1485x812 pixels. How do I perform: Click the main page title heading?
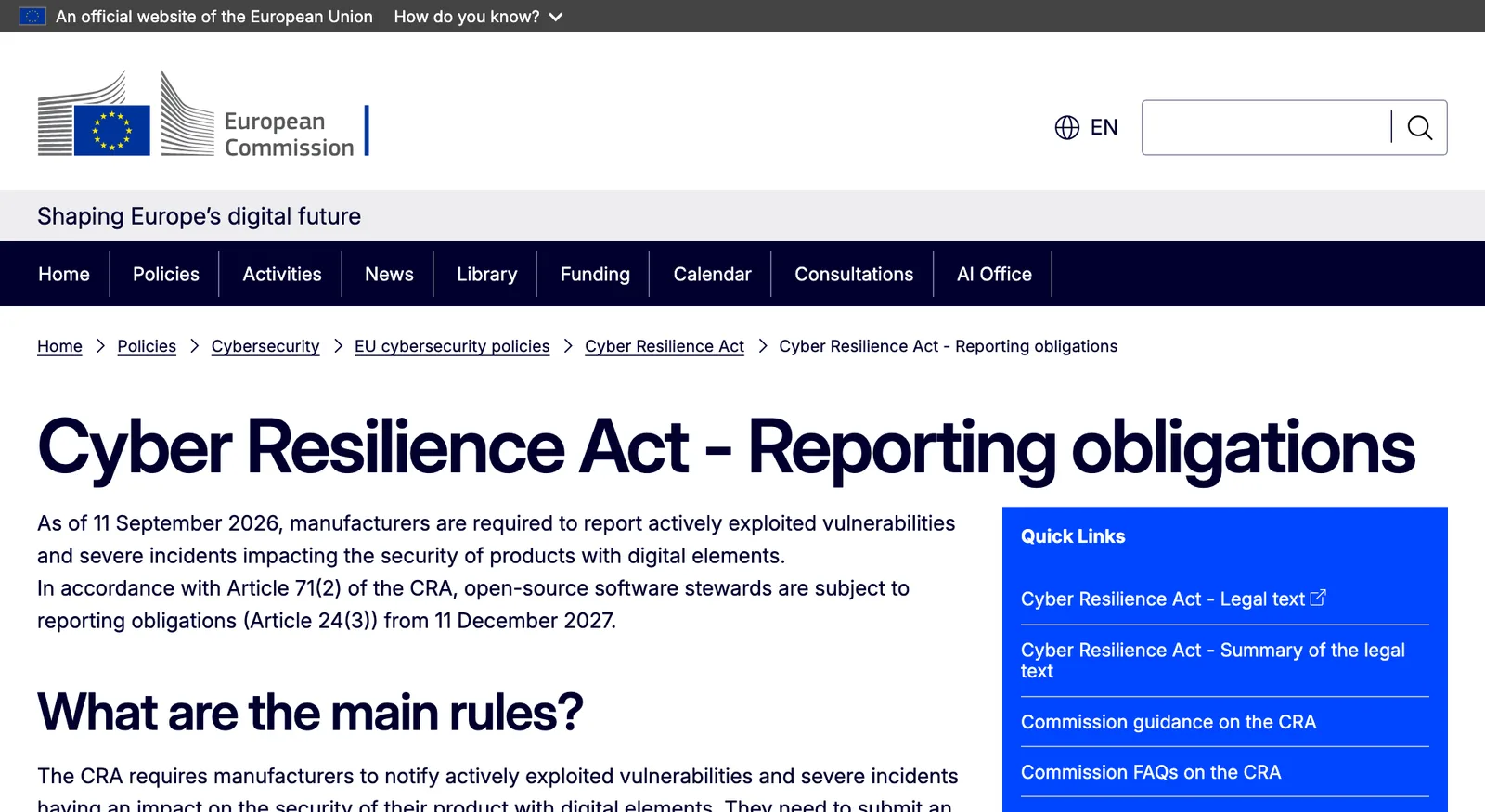tap(726, 448)
